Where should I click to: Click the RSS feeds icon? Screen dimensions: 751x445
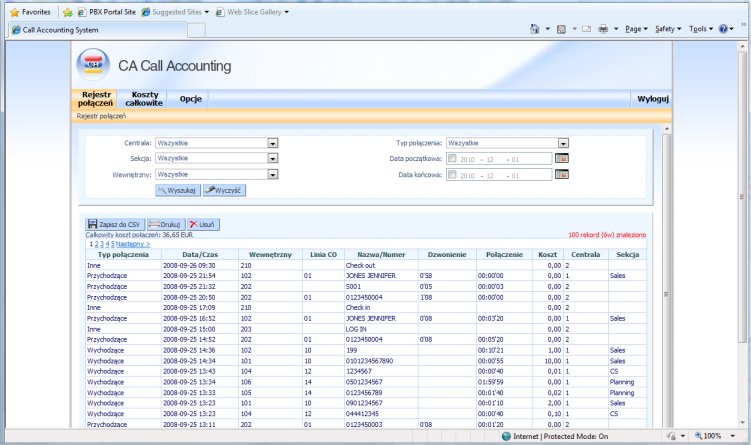point(561,29)
